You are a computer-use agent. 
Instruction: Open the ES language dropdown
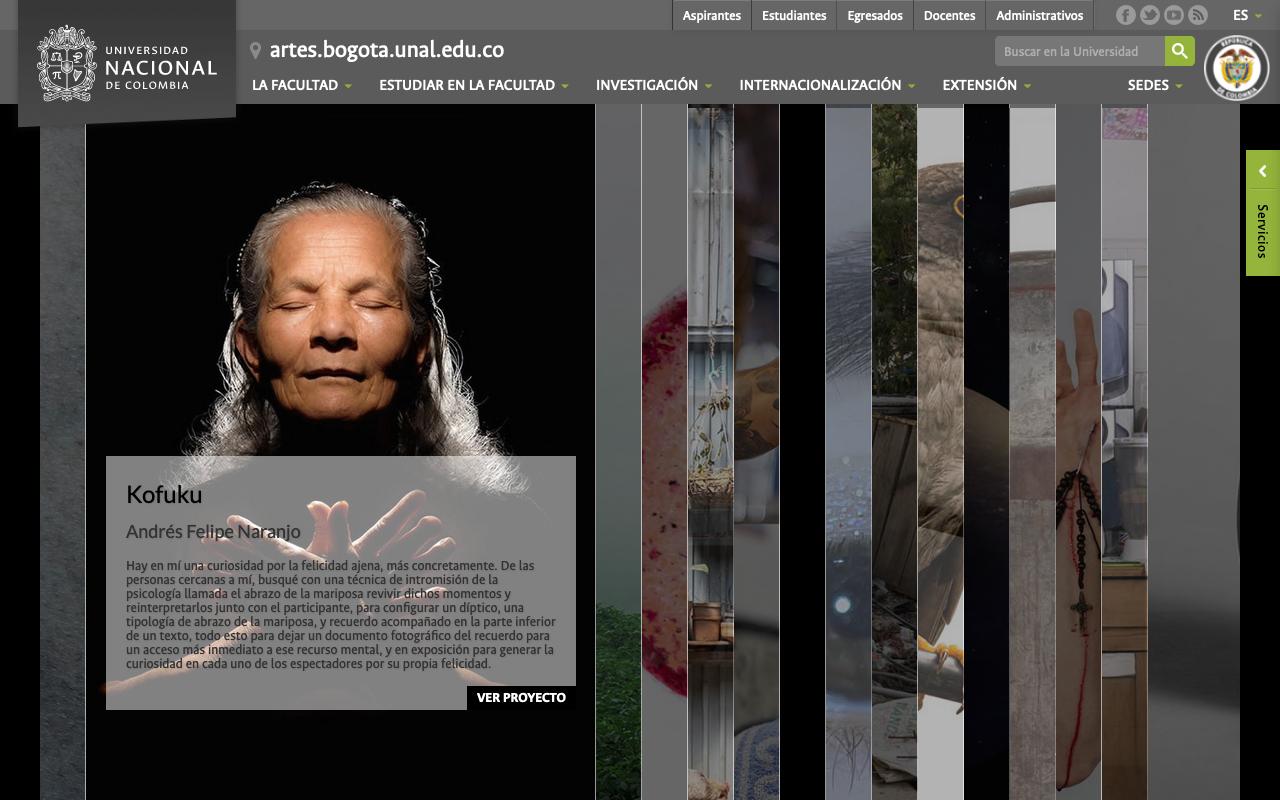point(1247,15)
